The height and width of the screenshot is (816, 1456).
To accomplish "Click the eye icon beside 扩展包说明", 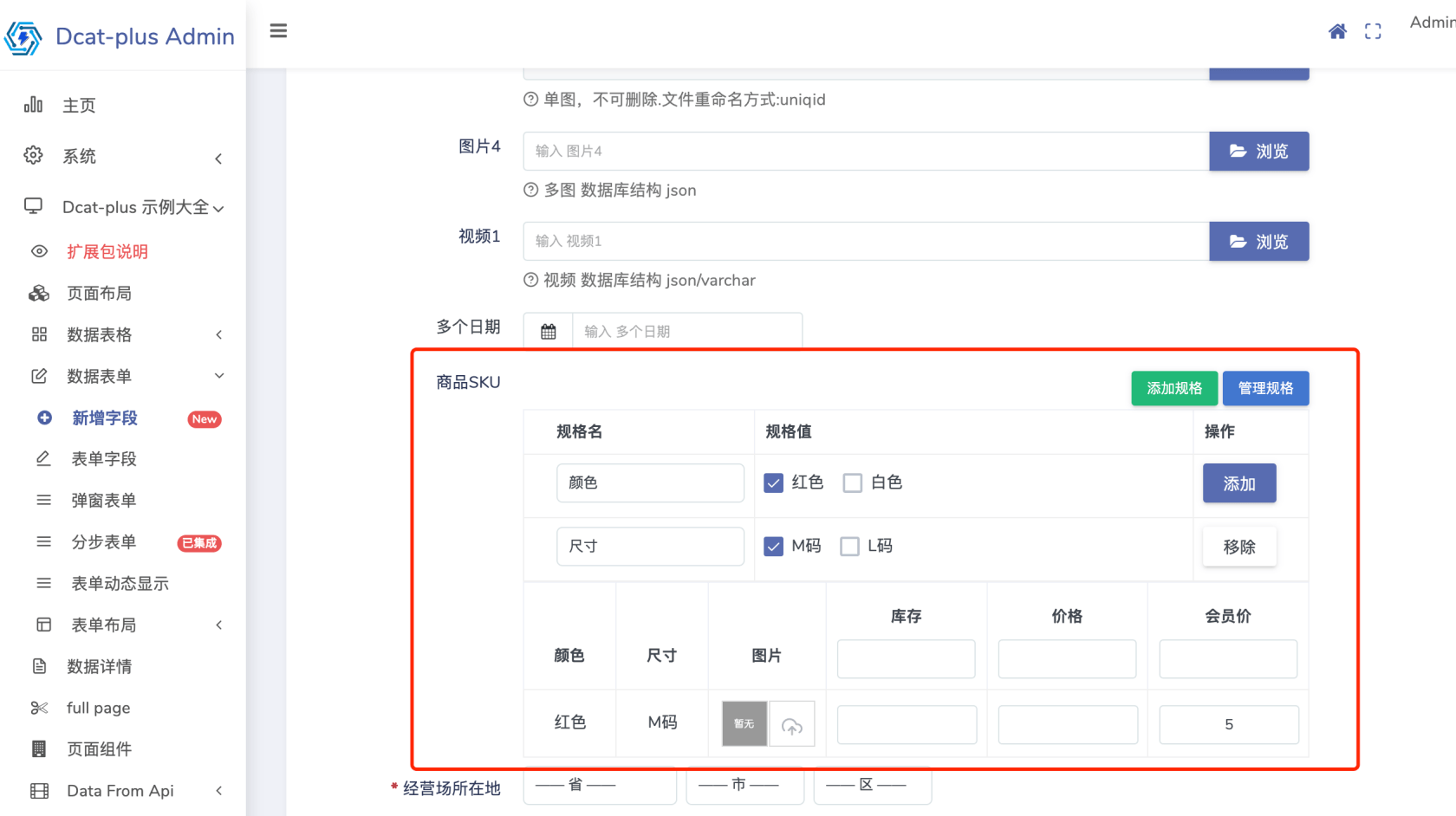I will click(x=39, y=251).
